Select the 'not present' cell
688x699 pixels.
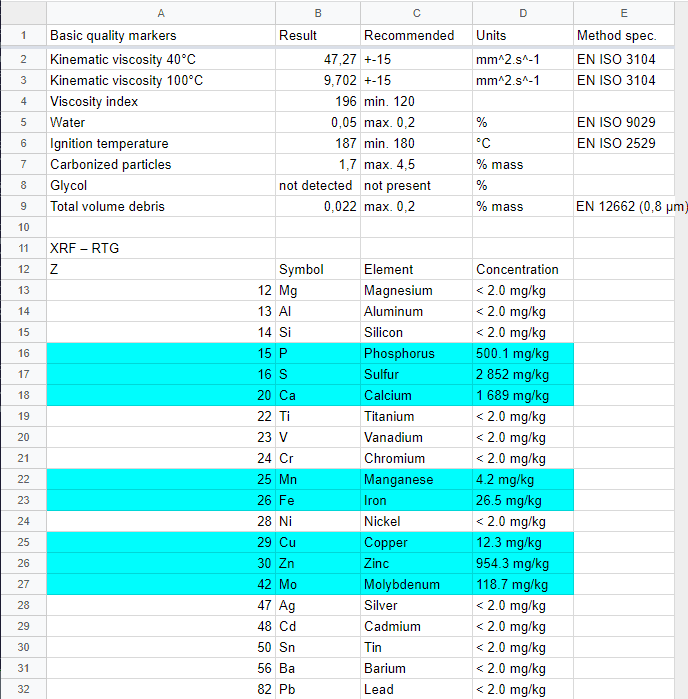[x=416, y=185]
